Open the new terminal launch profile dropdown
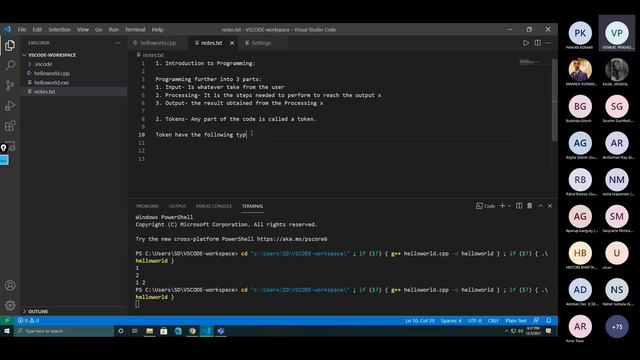The image size is (640, 360). pos(509,206)
